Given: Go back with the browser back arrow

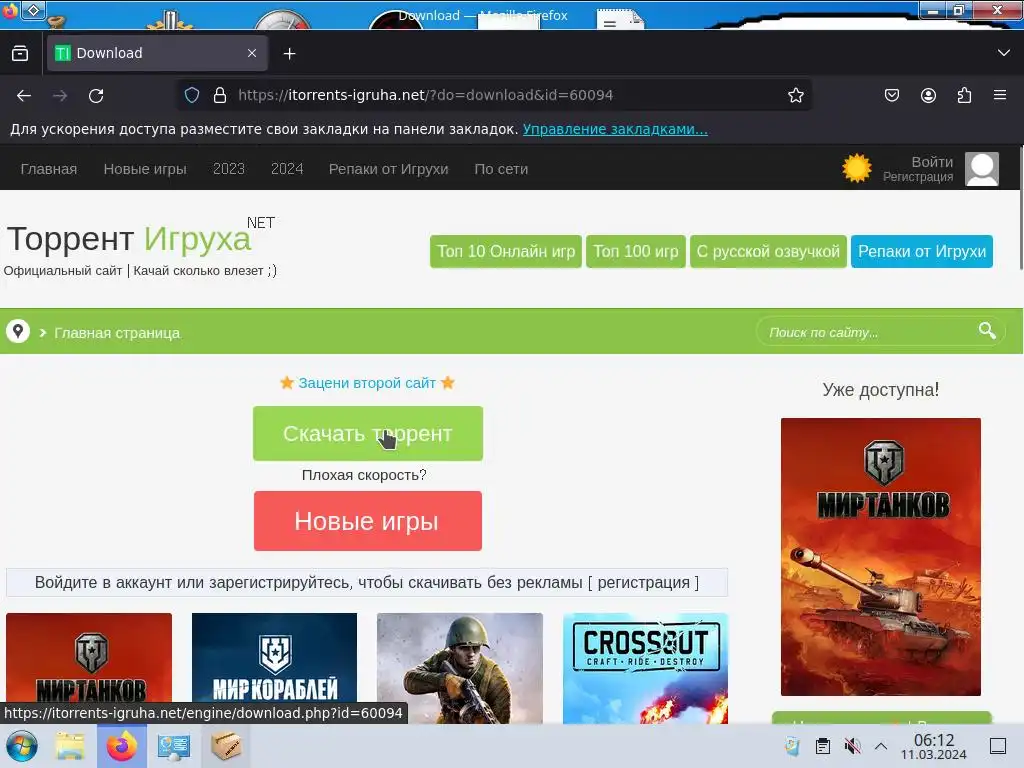Looking at the screenshot, I should point(24,95).
